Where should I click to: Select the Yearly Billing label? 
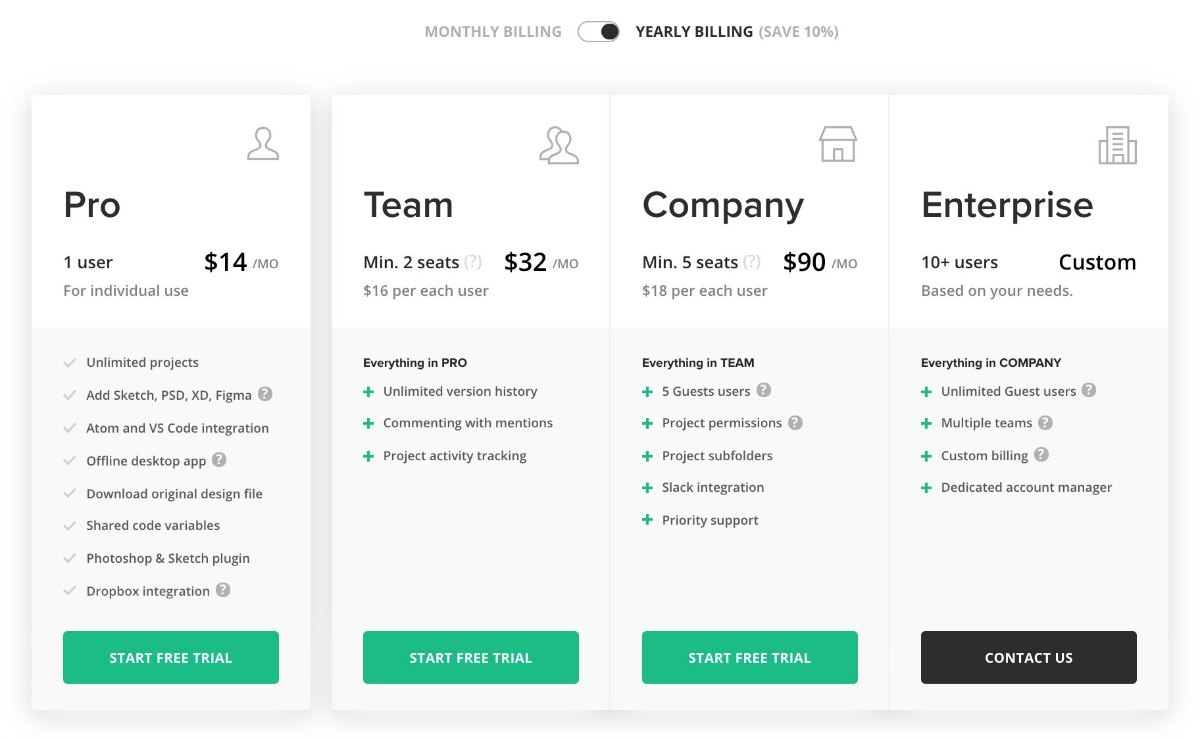(694, 32)
